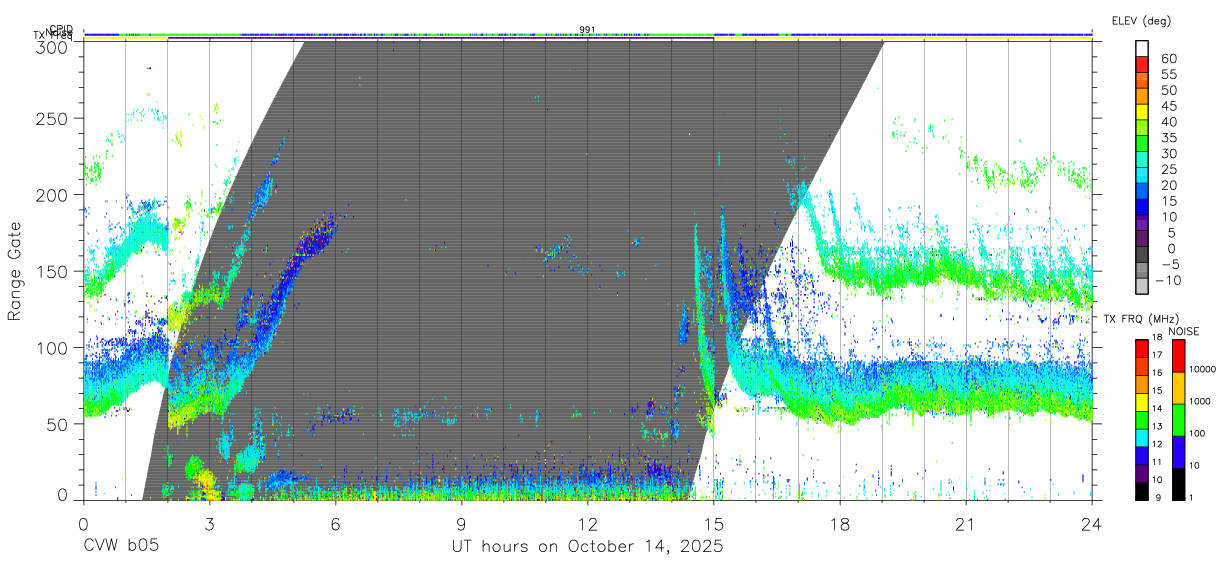Click TX FRQ bar blue segment between 12 and 11
The height and width of the screenshot is (567, 1228).
click(x=1143, y=454)
